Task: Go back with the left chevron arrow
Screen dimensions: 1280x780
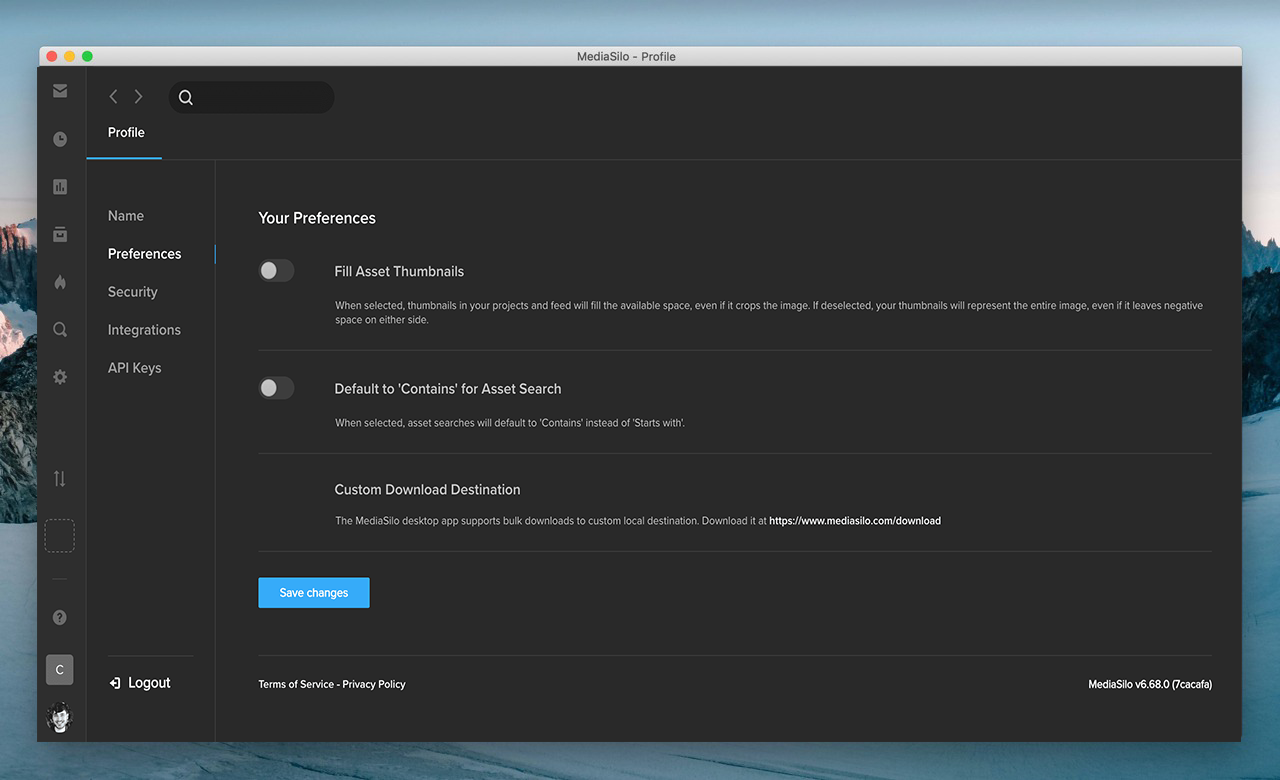Action: pyautogui.click(x=113, y=97)
